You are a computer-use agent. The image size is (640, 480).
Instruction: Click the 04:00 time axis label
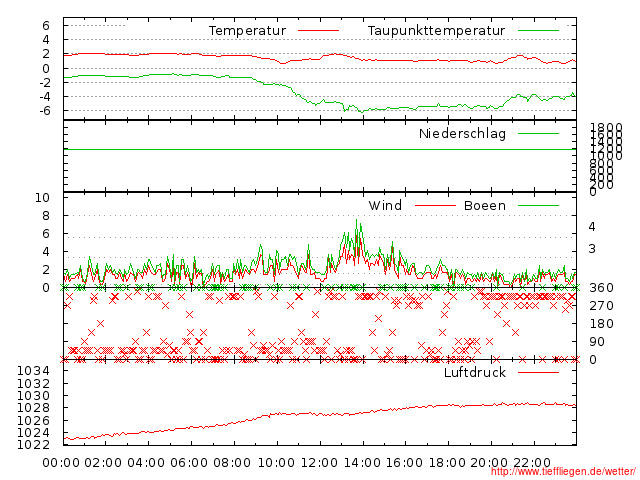(x=146, y=463)
